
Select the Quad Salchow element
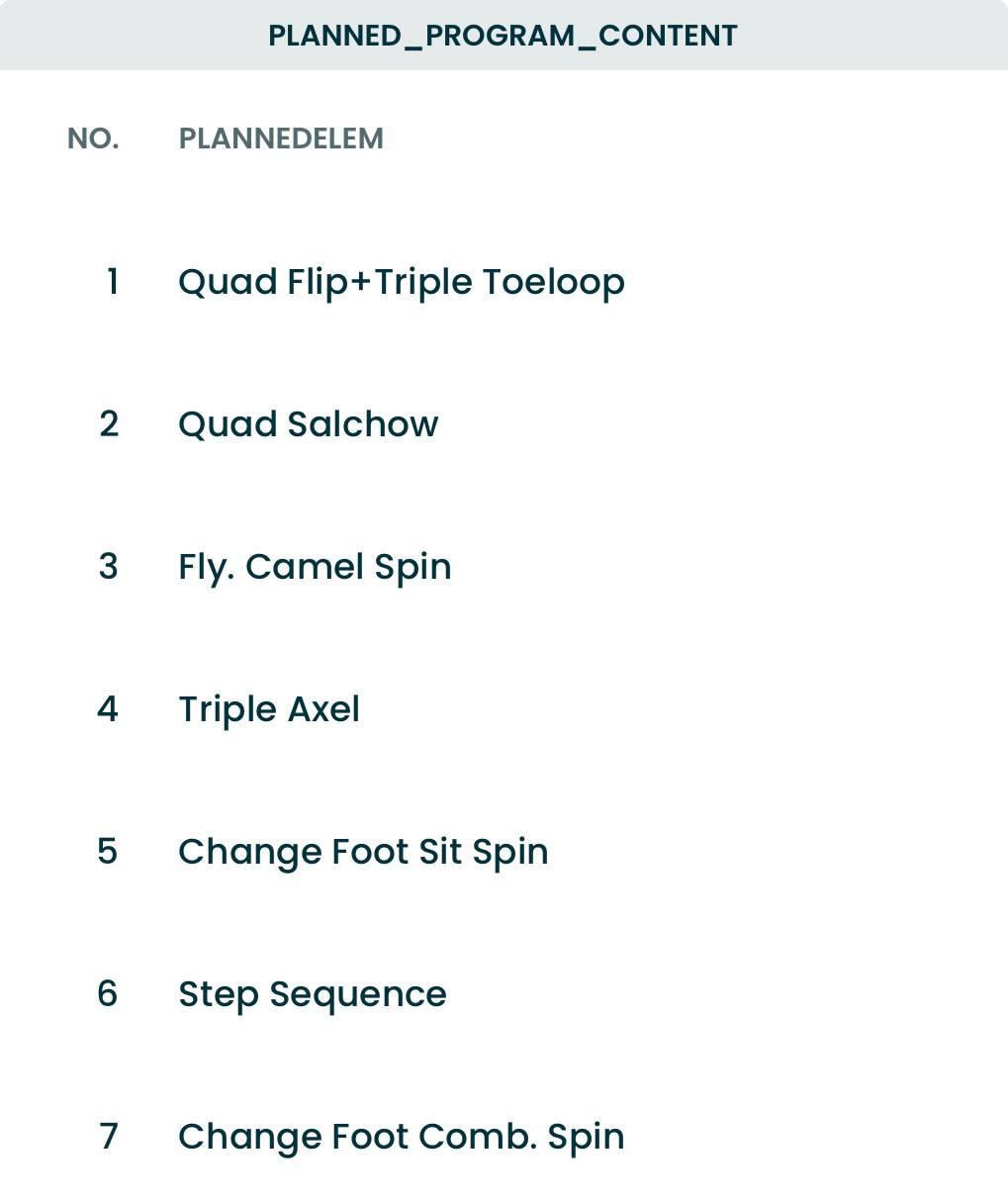[308, 424]
